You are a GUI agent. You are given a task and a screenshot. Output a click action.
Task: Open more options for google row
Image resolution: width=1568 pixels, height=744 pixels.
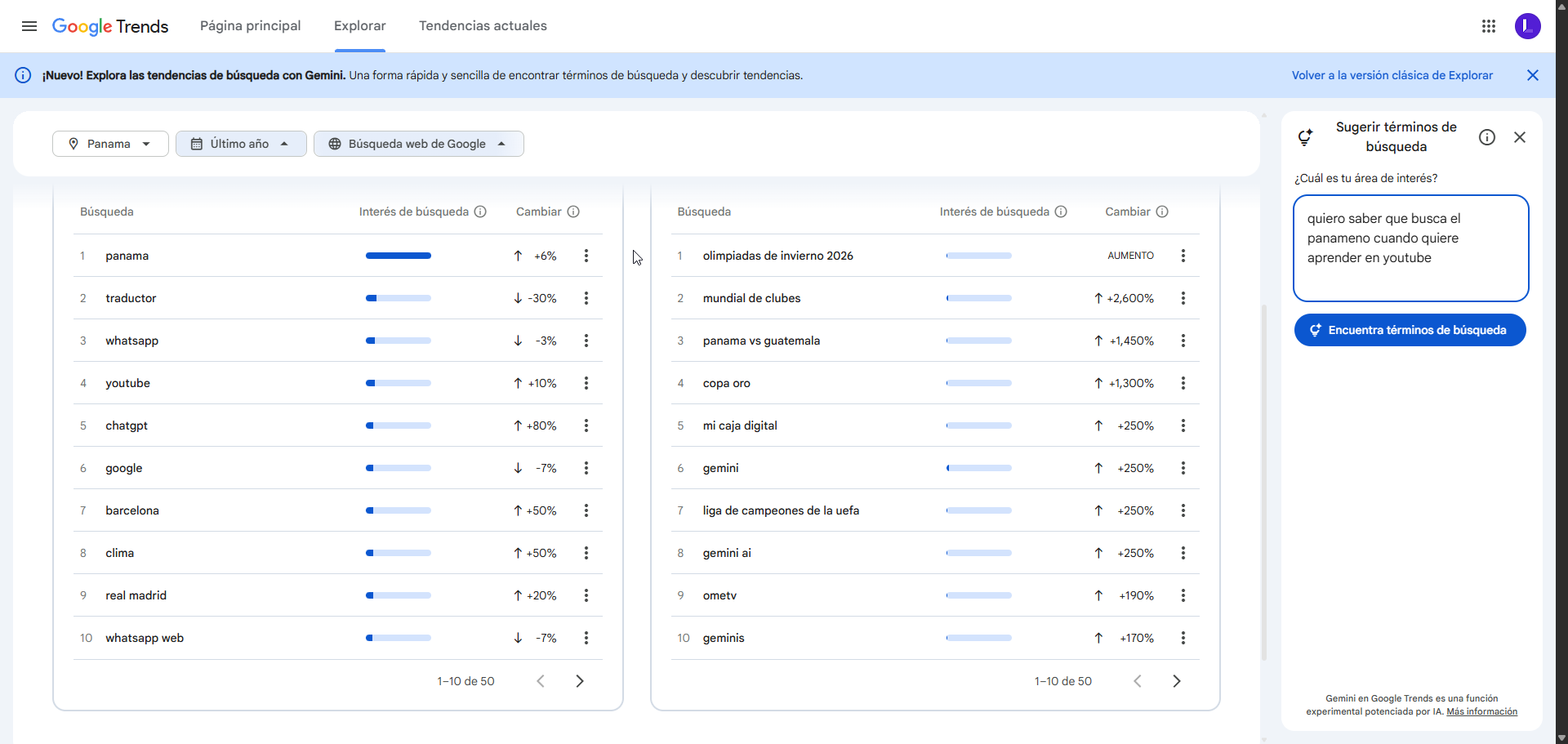[x=586, y=468]
